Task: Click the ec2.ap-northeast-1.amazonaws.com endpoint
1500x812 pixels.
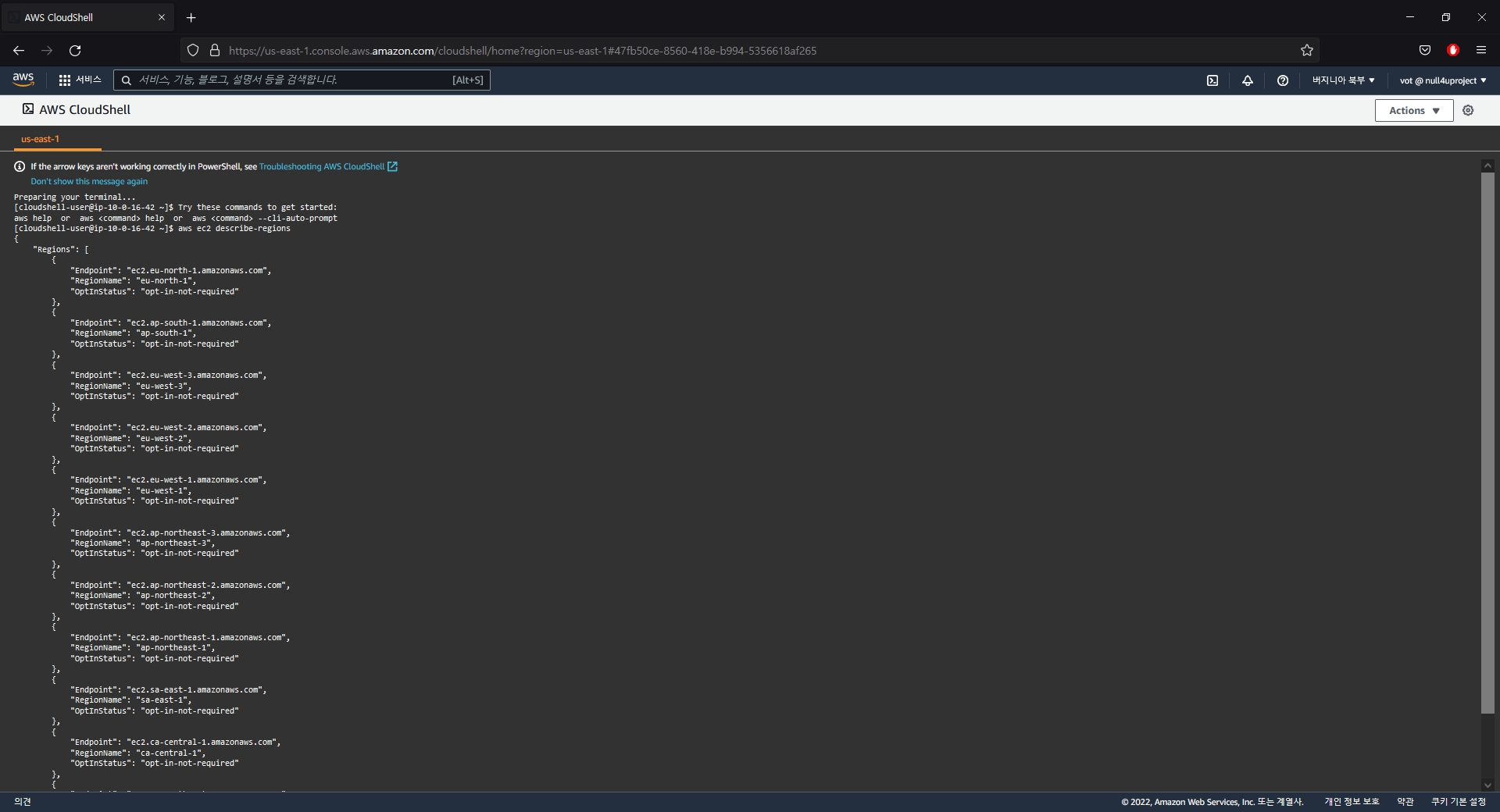Action: [x=206, y=638]
